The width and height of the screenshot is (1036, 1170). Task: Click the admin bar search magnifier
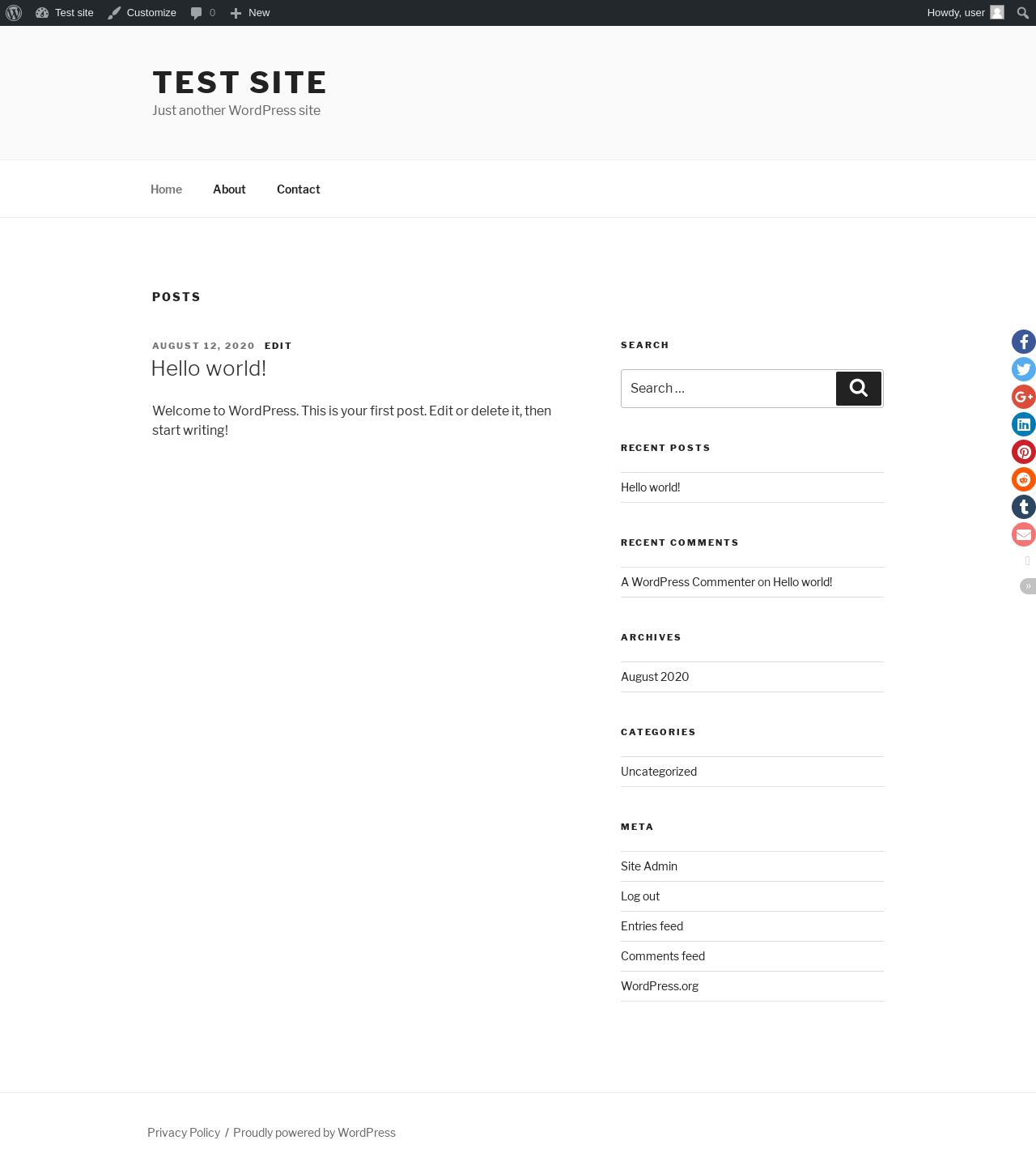point(1023,13)
